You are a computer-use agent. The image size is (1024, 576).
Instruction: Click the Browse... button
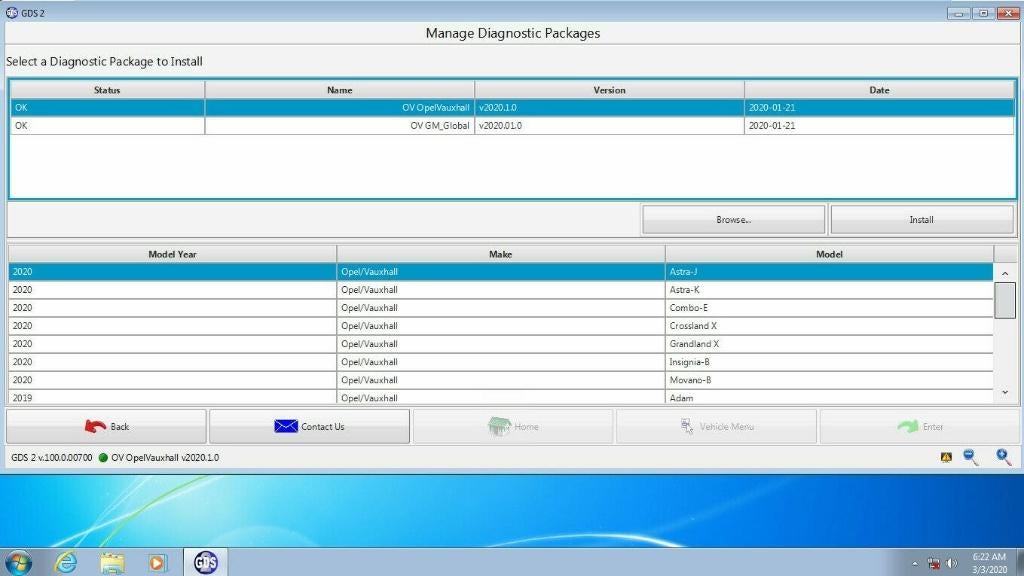click(733, 219)
